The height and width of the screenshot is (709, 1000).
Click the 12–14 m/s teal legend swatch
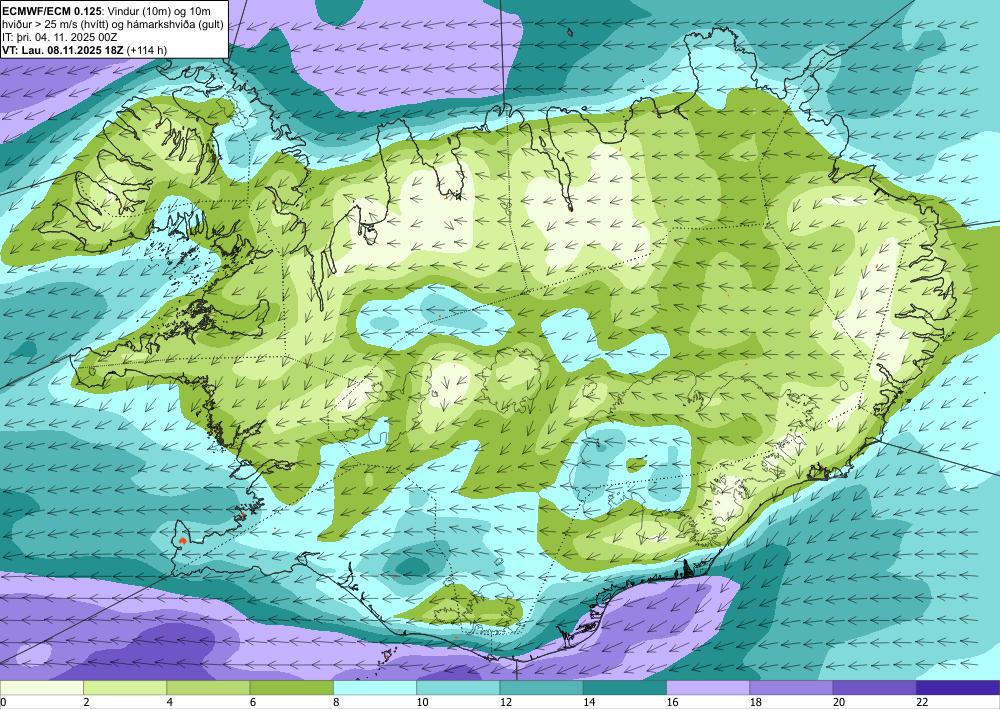[541, 687]
